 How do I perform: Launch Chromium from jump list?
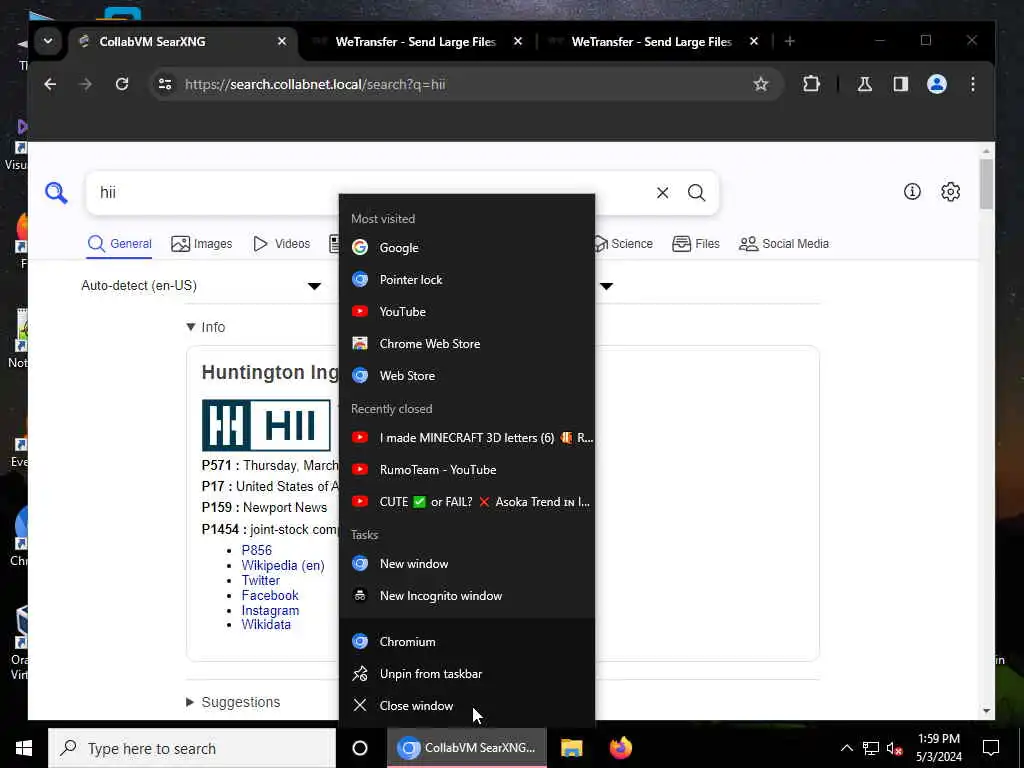(467, 641)
